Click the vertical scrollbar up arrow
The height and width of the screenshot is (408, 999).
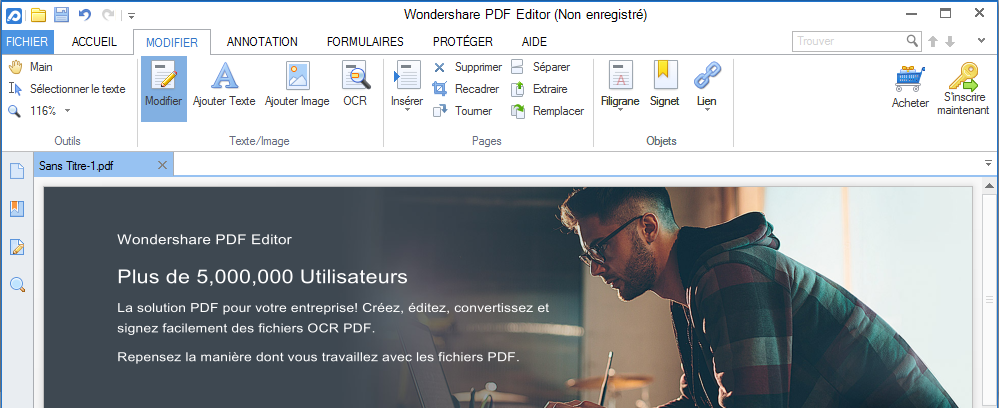tap(989, 186)
